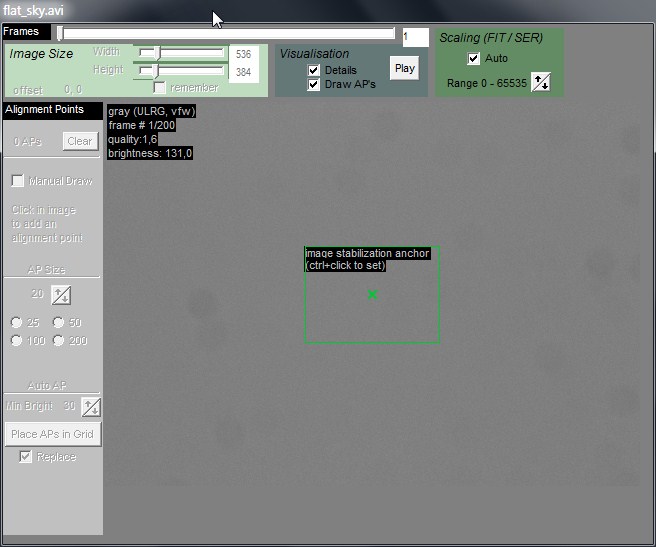Choose AP size 100 radio button
Screen dimensions: 656x547
tap(16, 341)
